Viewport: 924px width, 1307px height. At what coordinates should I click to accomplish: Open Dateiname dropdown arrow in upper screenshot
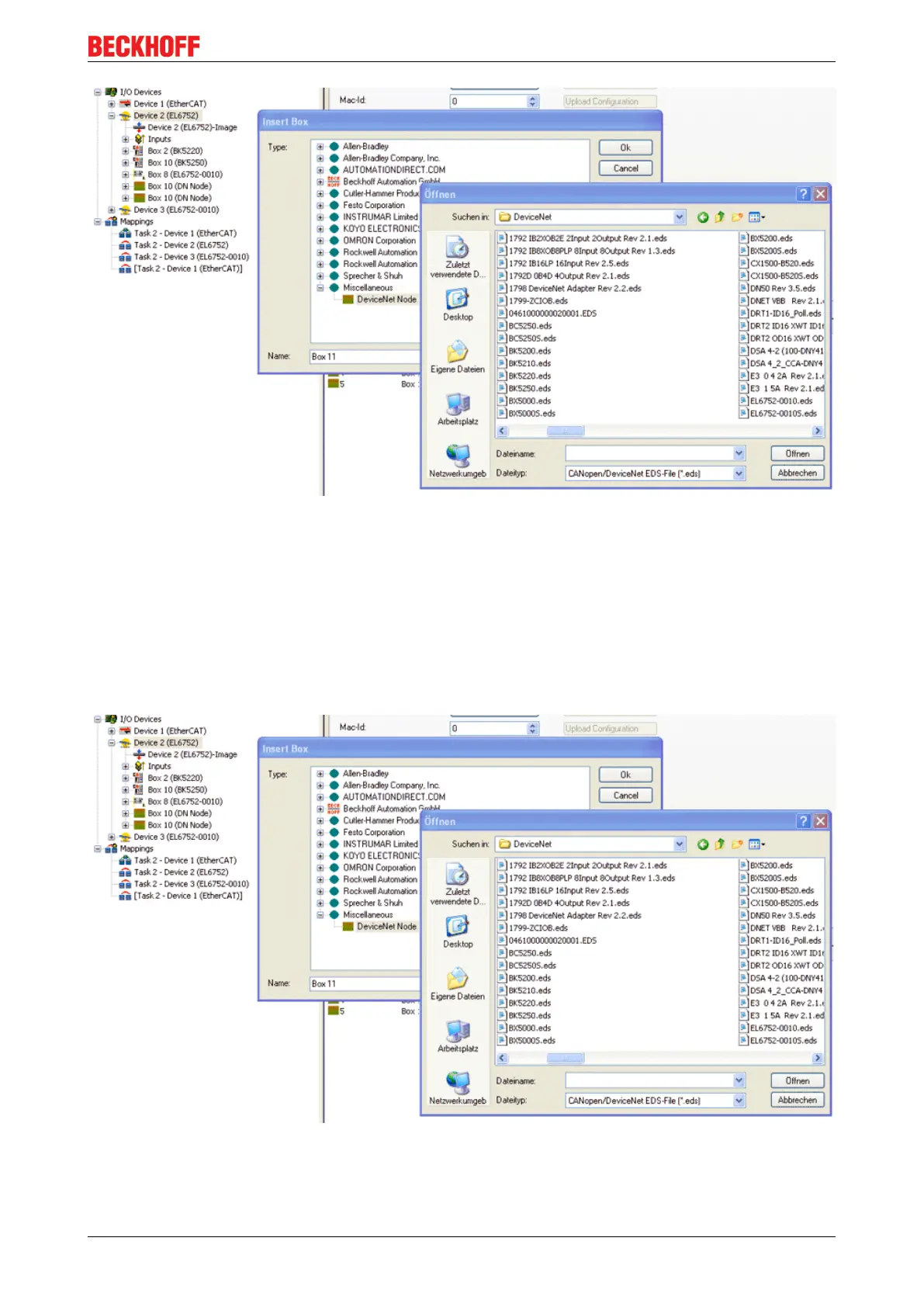739,454
